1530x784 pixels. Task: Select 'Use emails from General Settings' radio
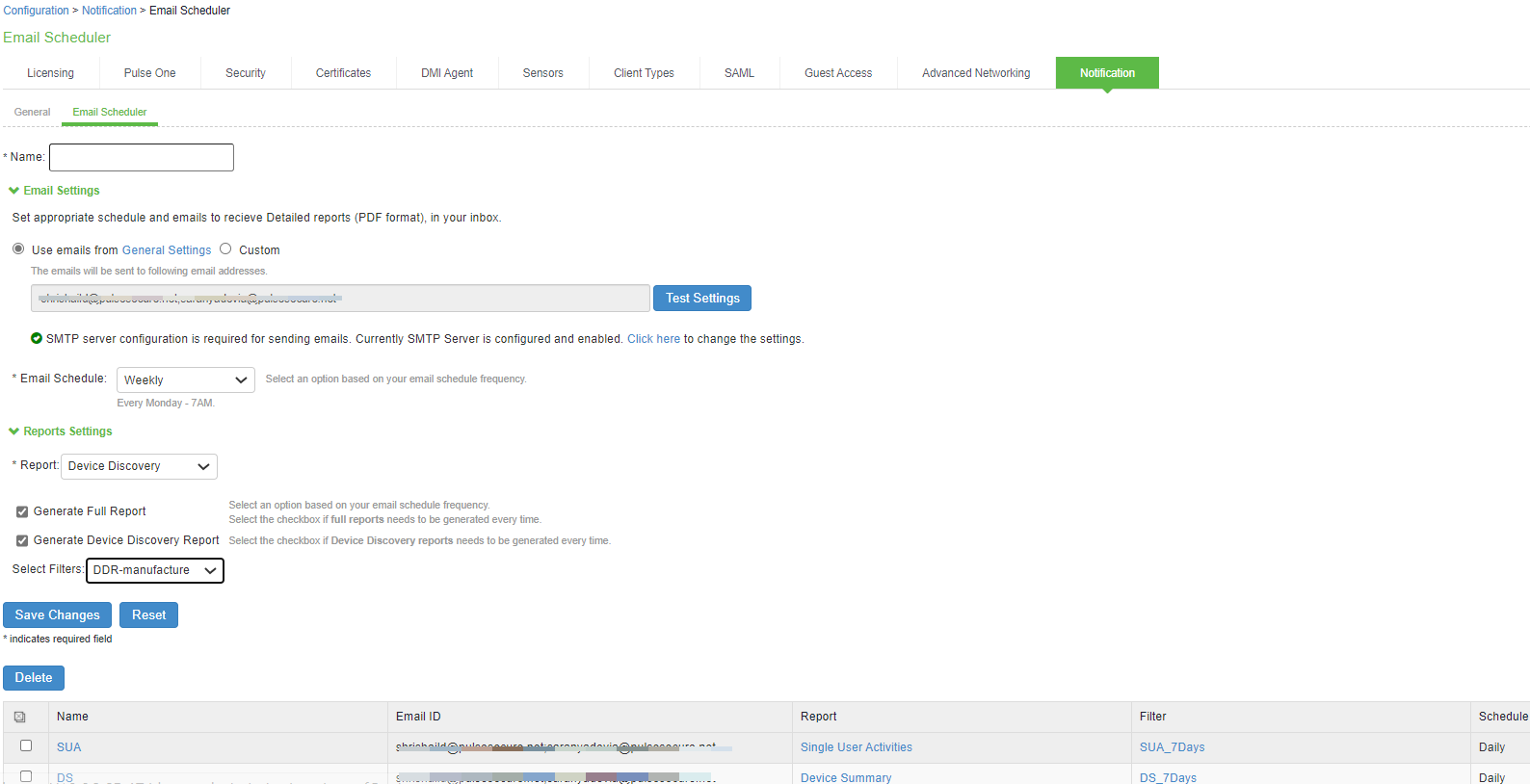tap(18, 248)
